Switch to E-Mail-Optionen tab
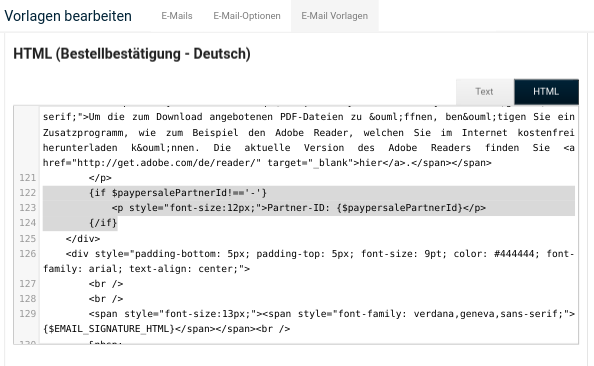Image resolution: width=594 pixels, height=366 pixels. pos(247,16)
